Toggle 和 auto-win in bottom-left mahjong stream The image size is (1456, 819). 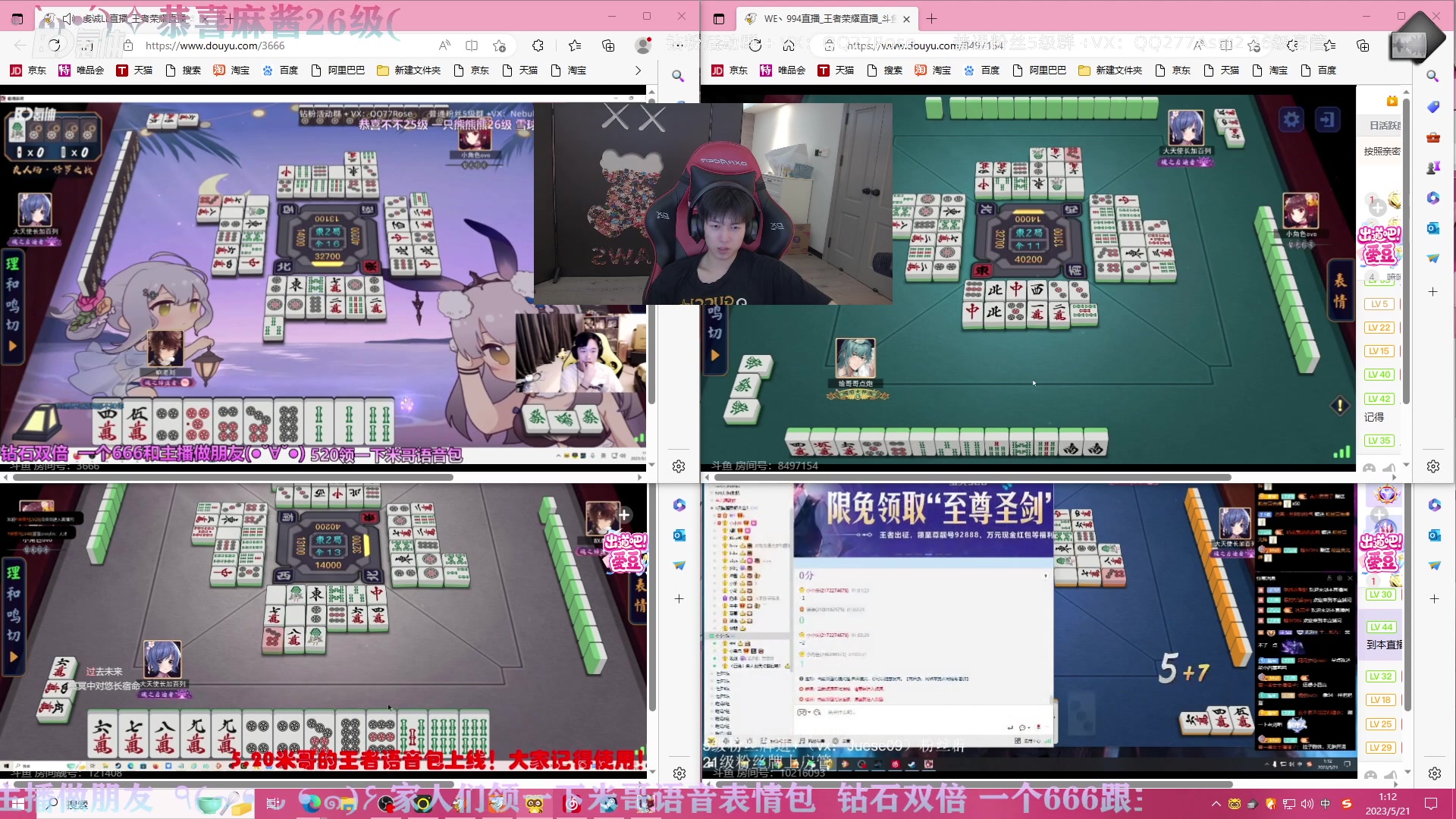(x=13, y=594)
